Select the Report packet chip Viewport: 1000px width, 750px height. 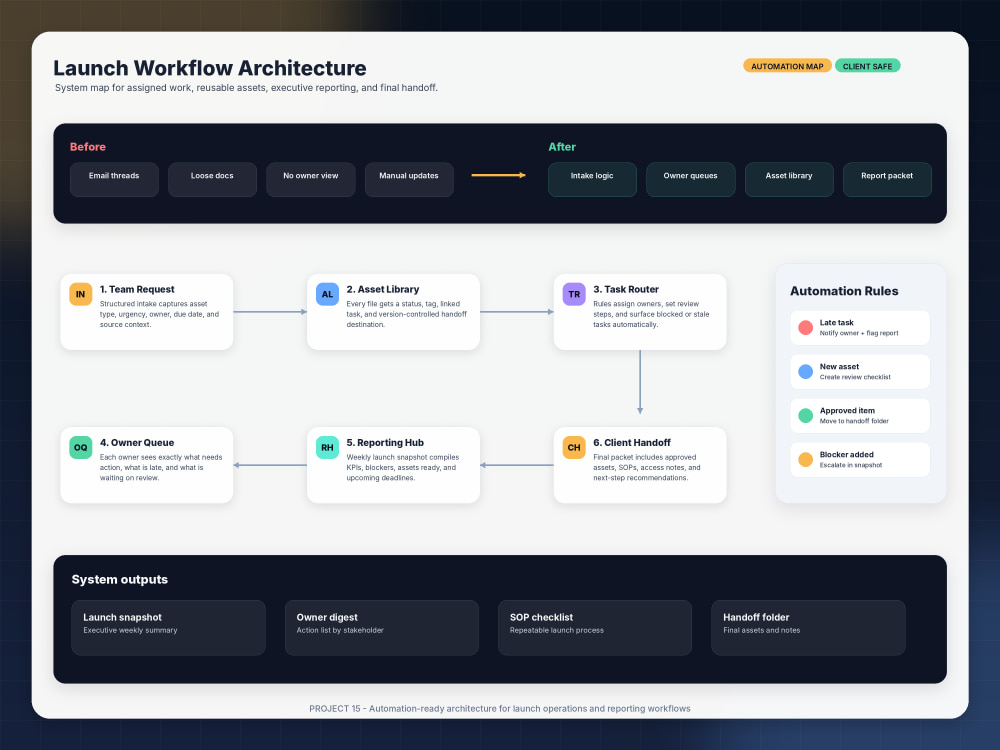887,179
